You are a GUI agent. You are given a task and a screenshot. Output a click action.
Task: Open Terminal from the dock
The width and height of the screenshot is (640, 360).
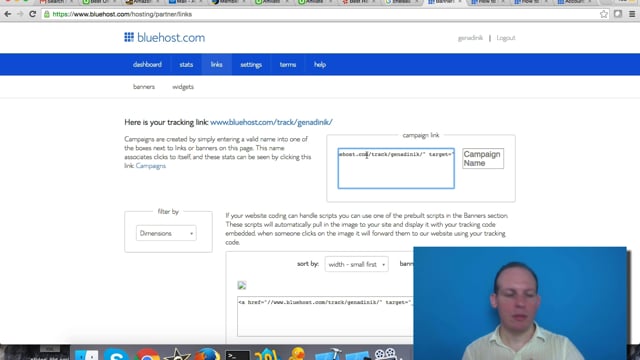[238, 355]
